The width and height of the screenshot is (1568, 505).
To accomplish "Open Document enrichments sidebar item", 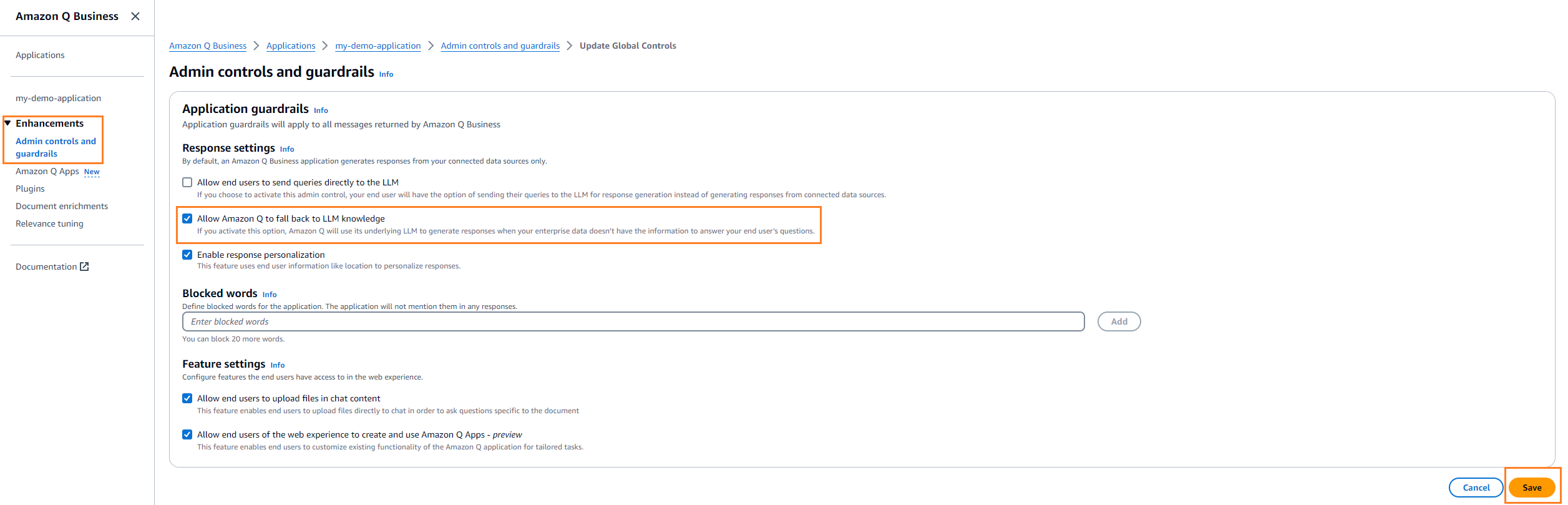I will pyautogui.click(x=62, y=206).
